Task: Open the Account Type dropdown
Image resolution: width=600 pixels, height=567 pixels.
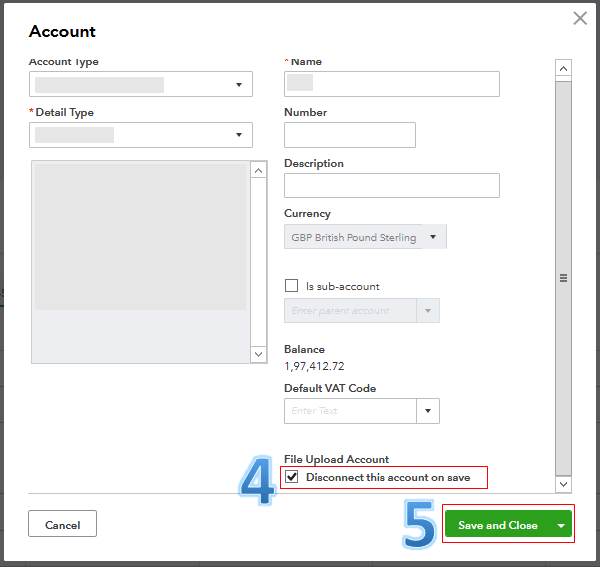Action: coord(141,85)
